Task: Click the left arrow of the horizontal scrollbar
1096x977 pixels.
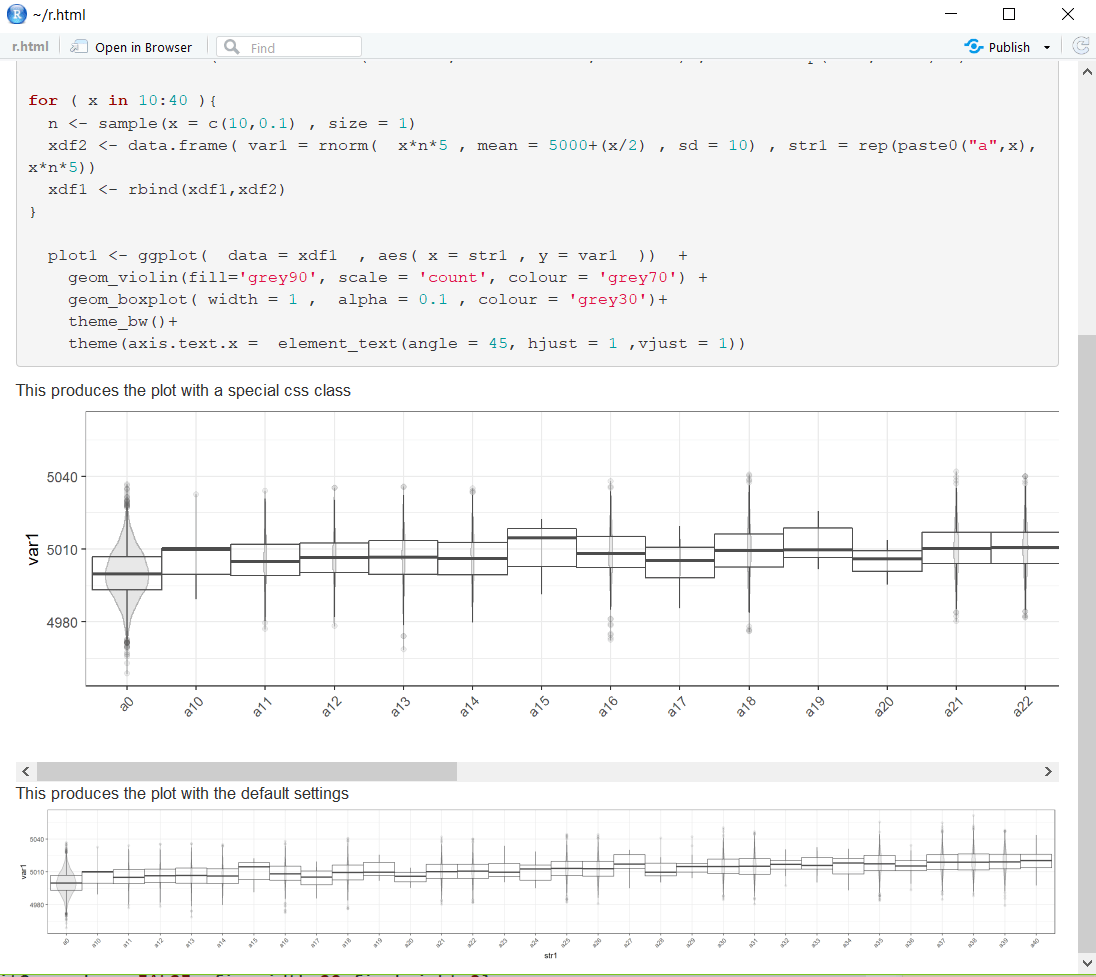Action: [25, 771]
